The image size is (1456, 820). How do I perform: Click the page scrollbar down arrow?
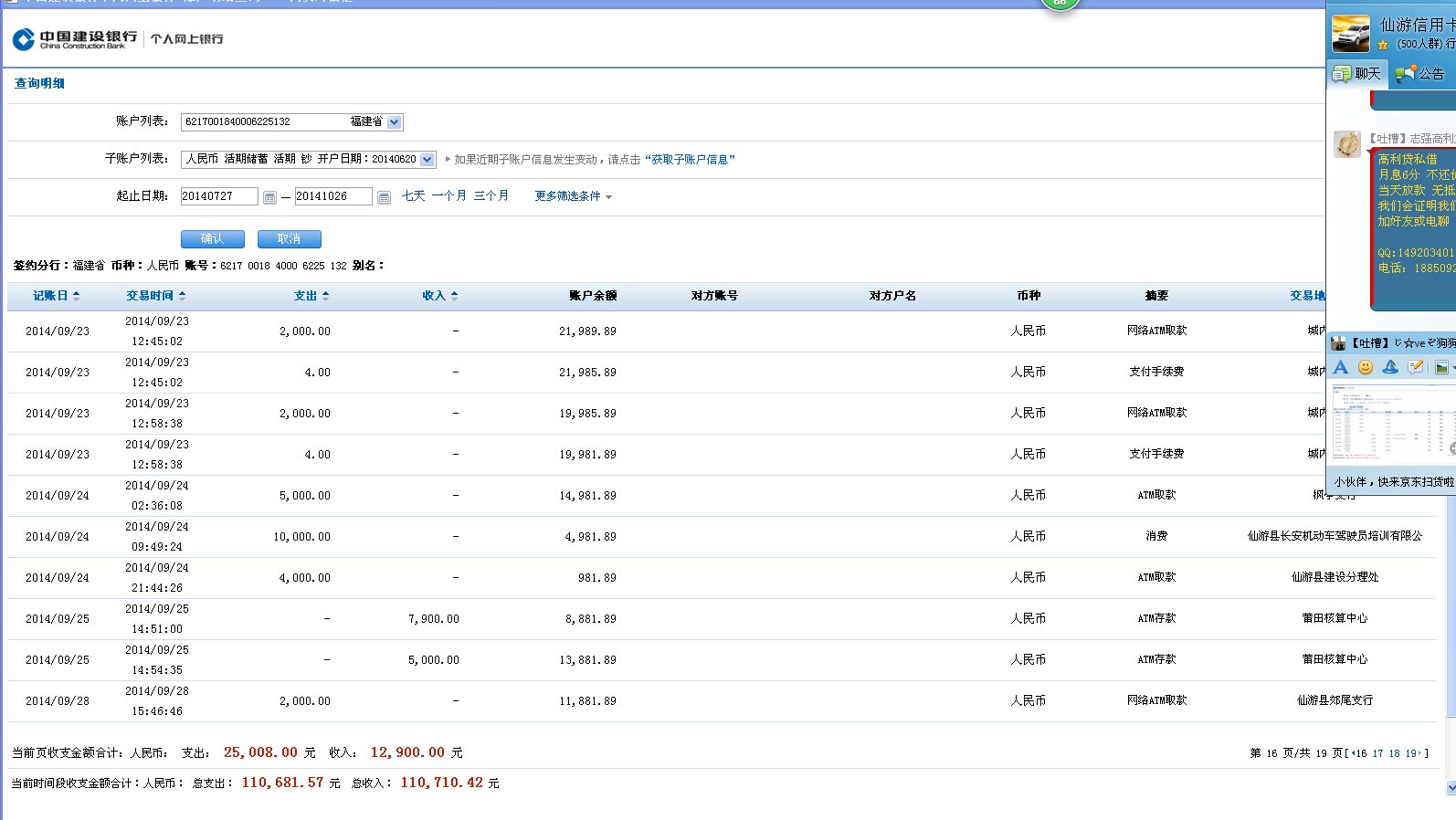point(1451,787)
